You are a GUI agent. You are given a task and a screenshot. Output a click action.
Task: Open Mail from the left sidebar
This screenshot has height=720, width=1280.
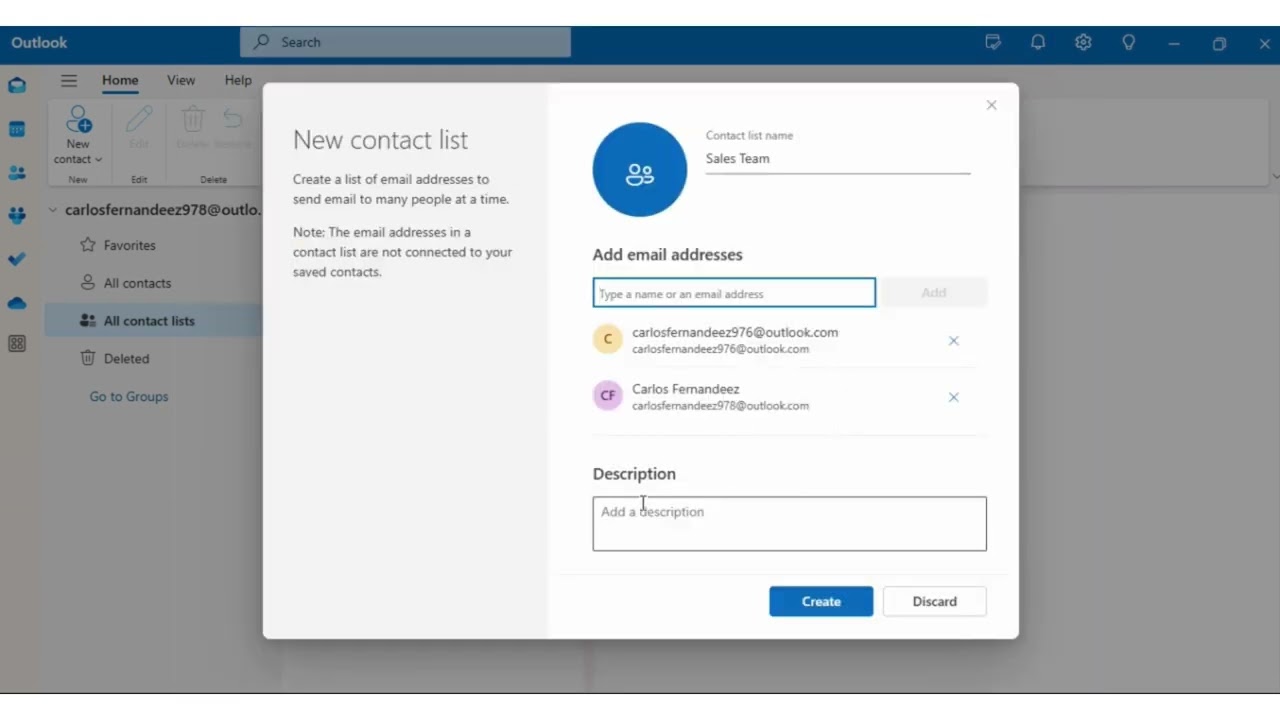(x=17, y=86)
